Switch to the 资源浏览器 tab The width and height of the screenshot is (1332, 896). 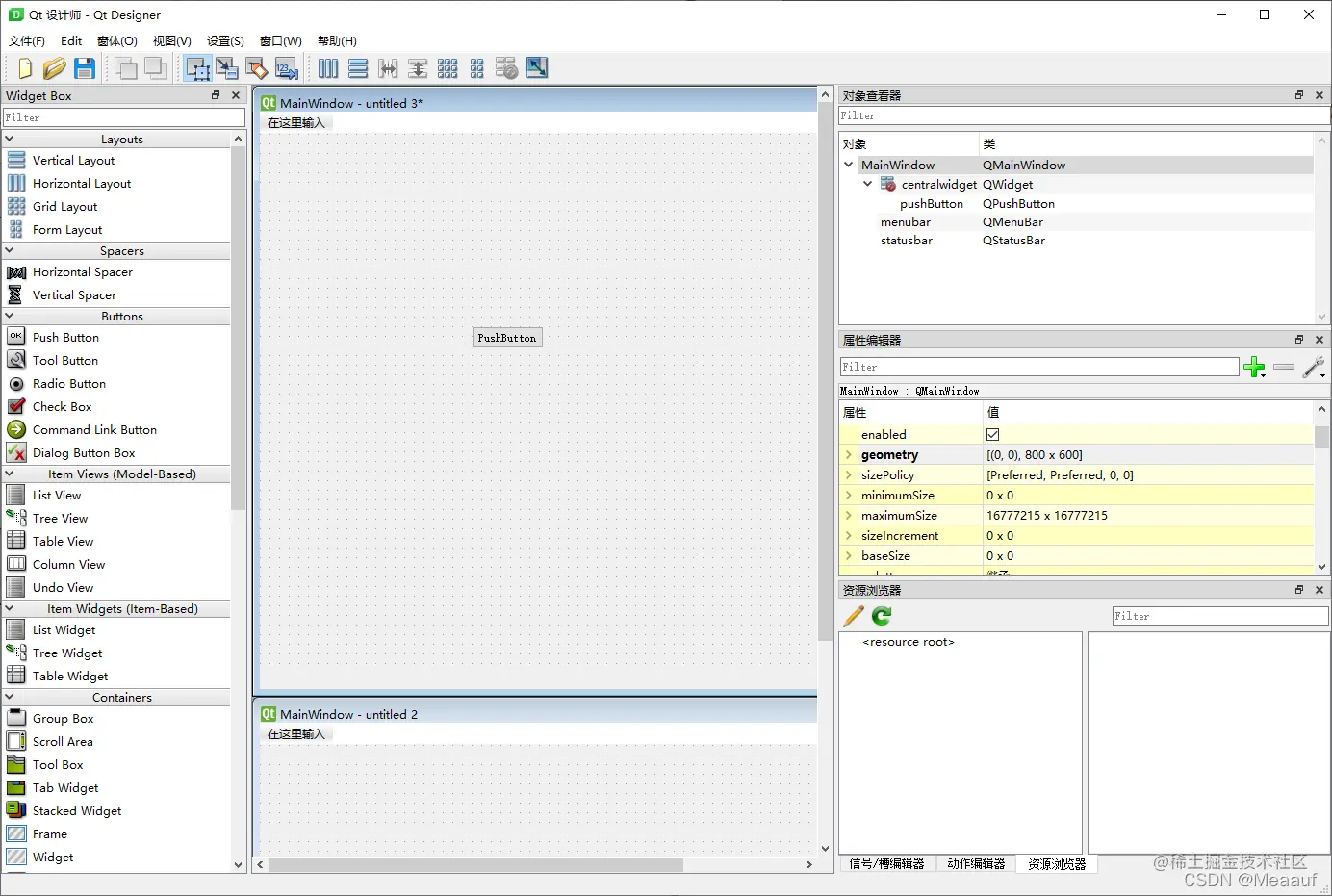[1057, 864]
